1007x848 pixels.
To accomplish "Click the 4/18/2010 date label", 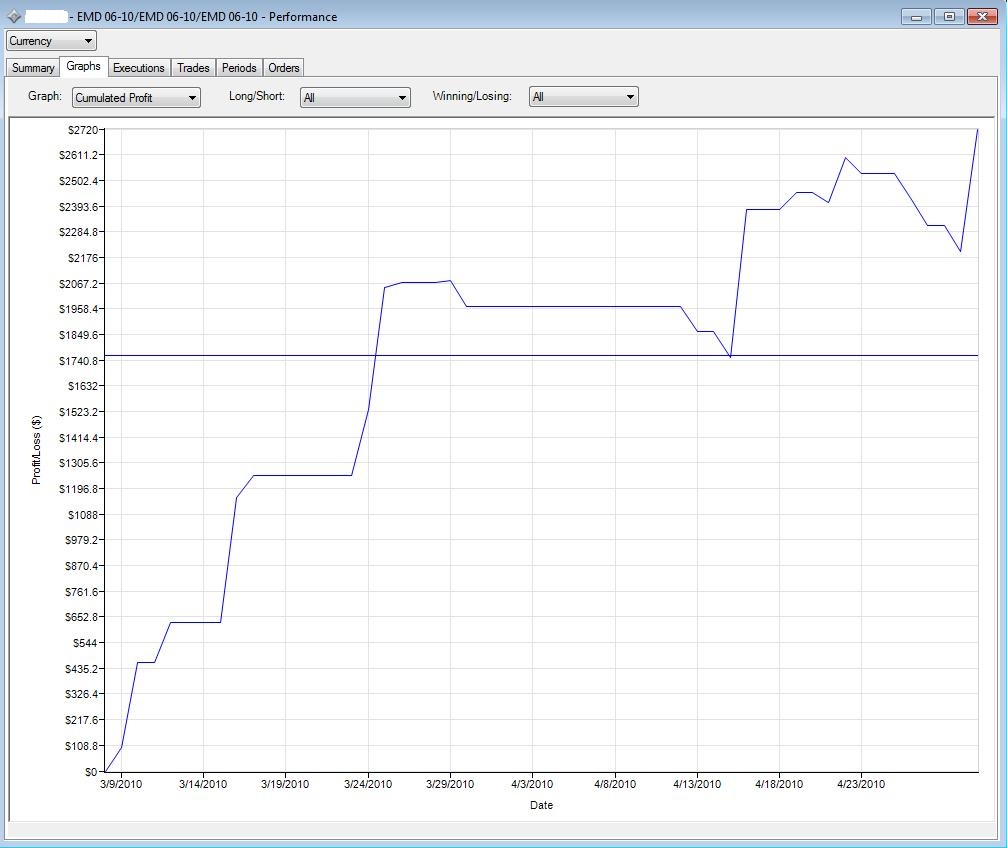I will click(779, 784).
